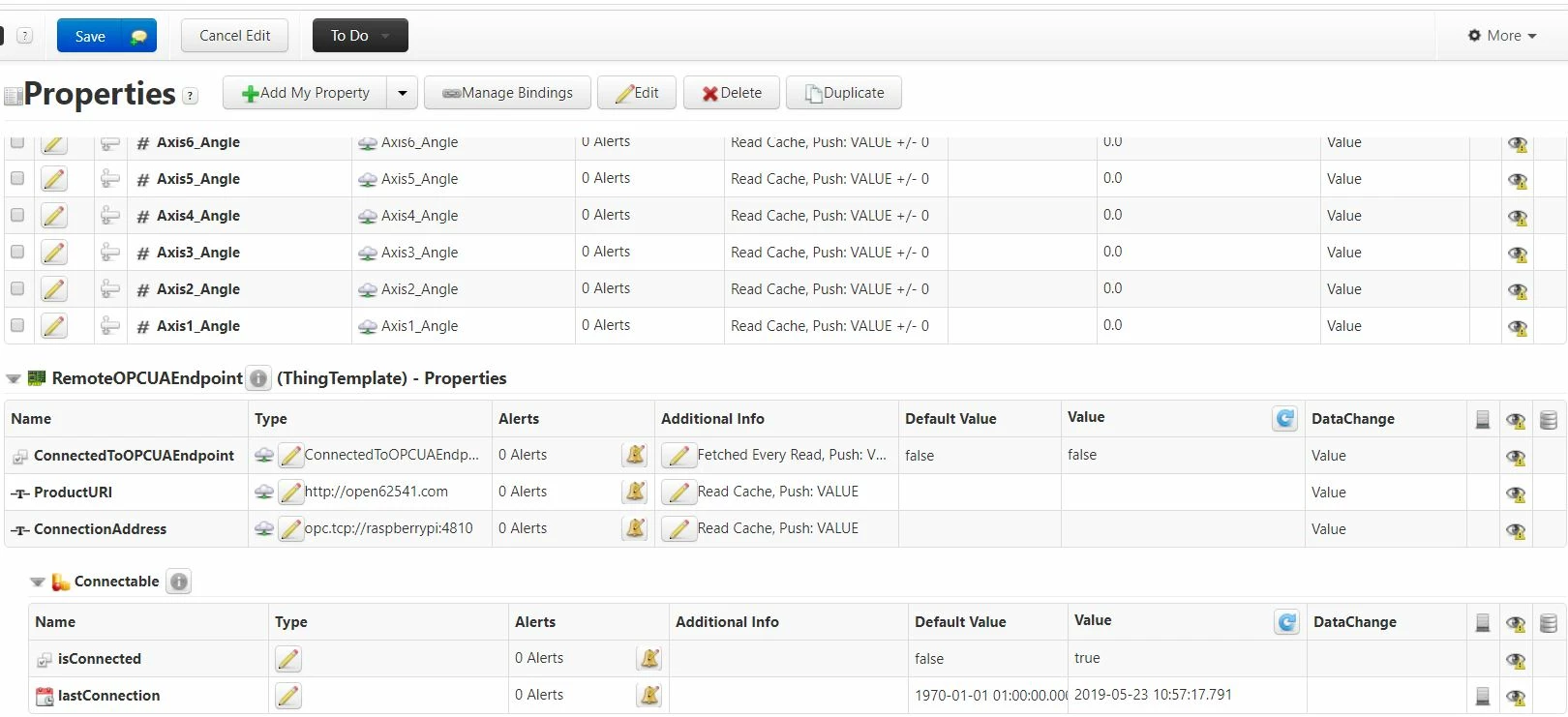Edit ProductURI binding pencil icon
1568x717 pixels.
click(x=290, y=492)
